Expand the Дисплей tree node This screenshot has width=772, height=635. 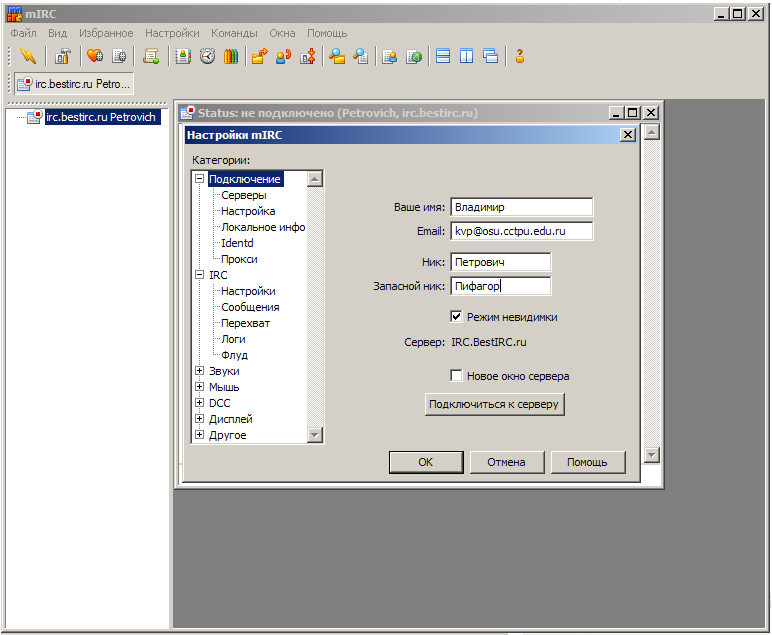199,419
